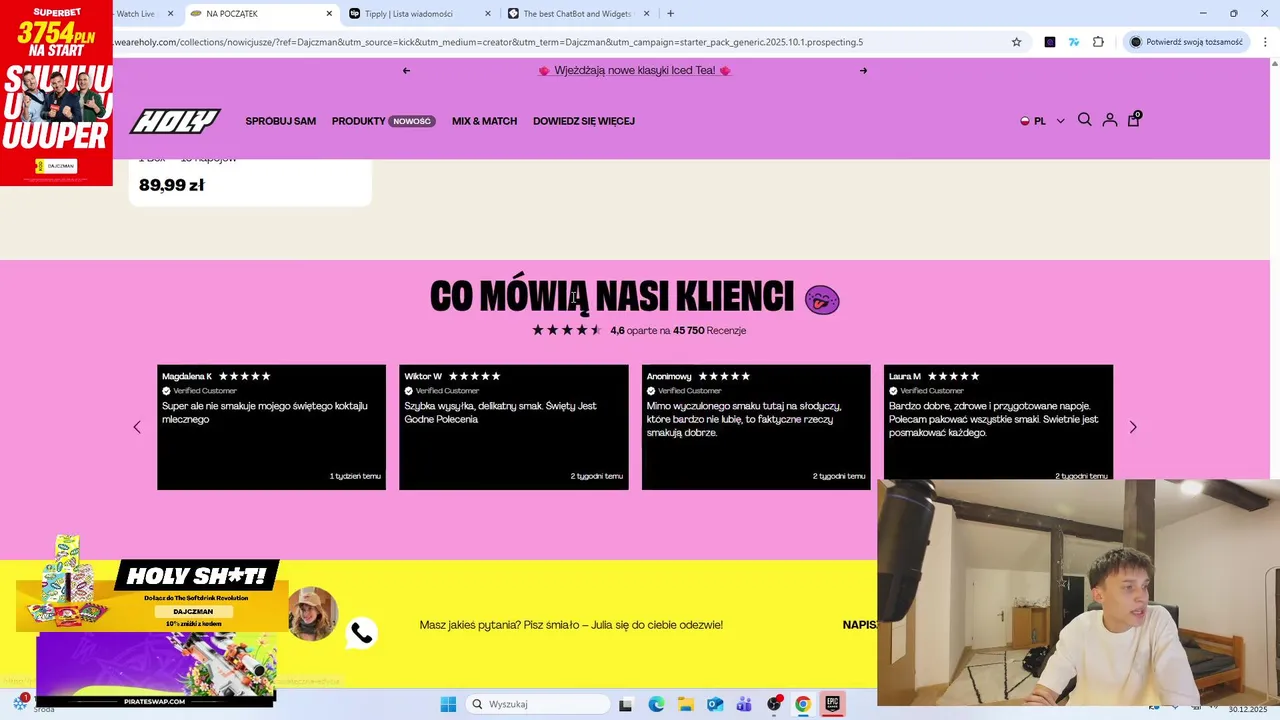
Task: Click the 45 750 Recenzje rating text
Action: 710,330
